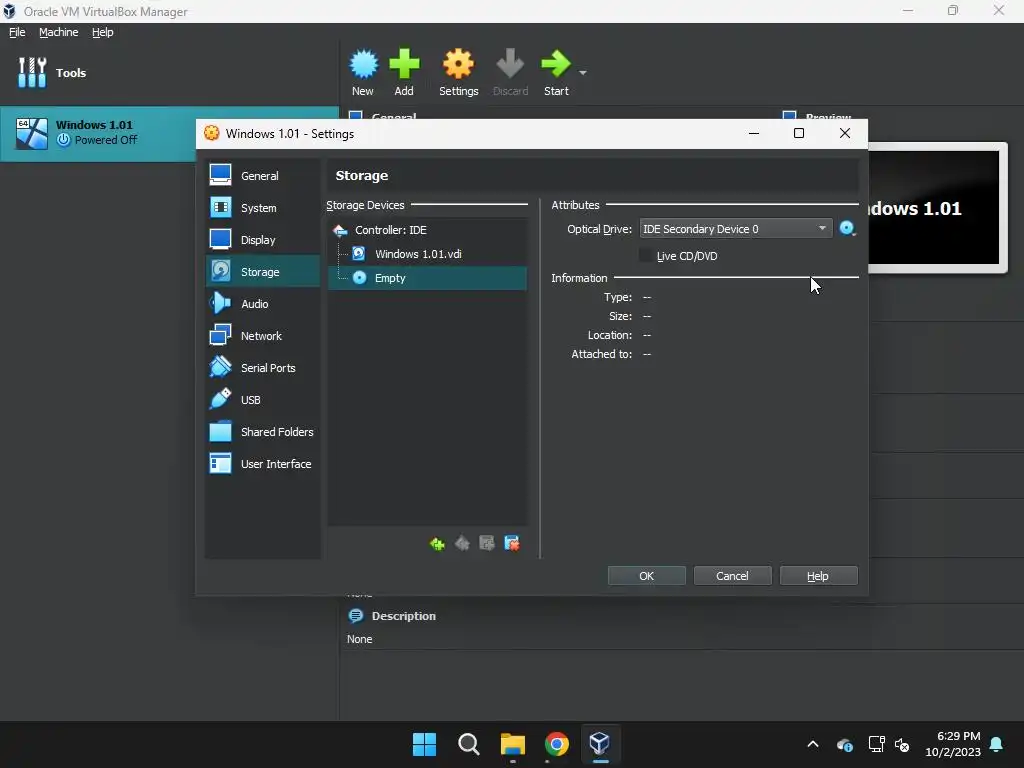Switch to Audio settings category

(263, 304)
